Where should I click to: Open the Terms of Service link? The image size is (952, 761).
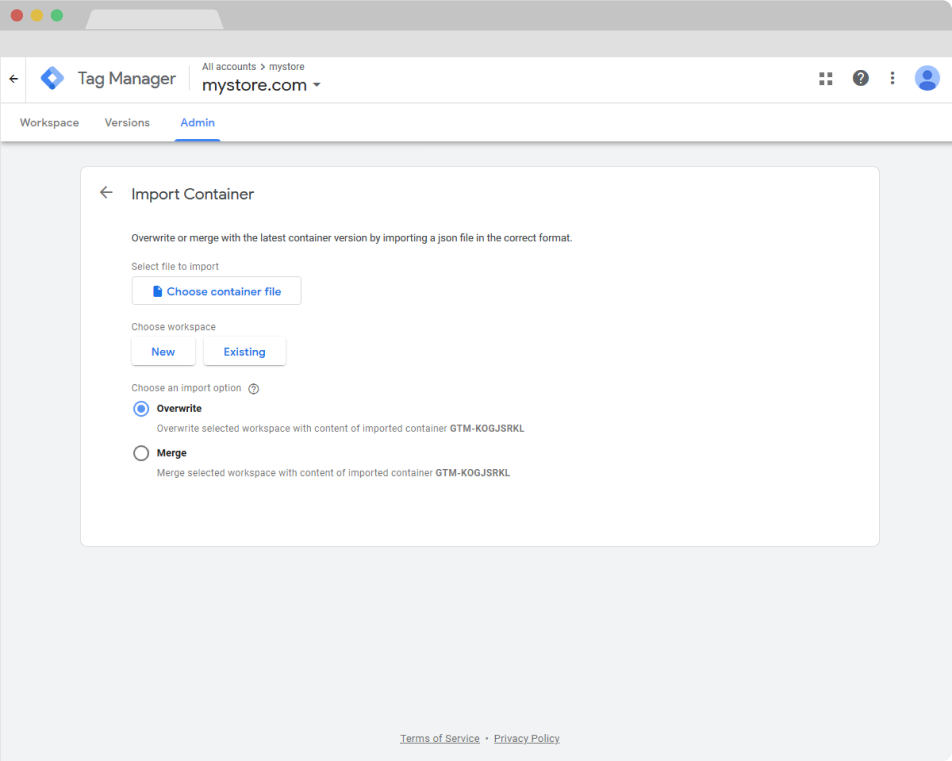(439, 739)
